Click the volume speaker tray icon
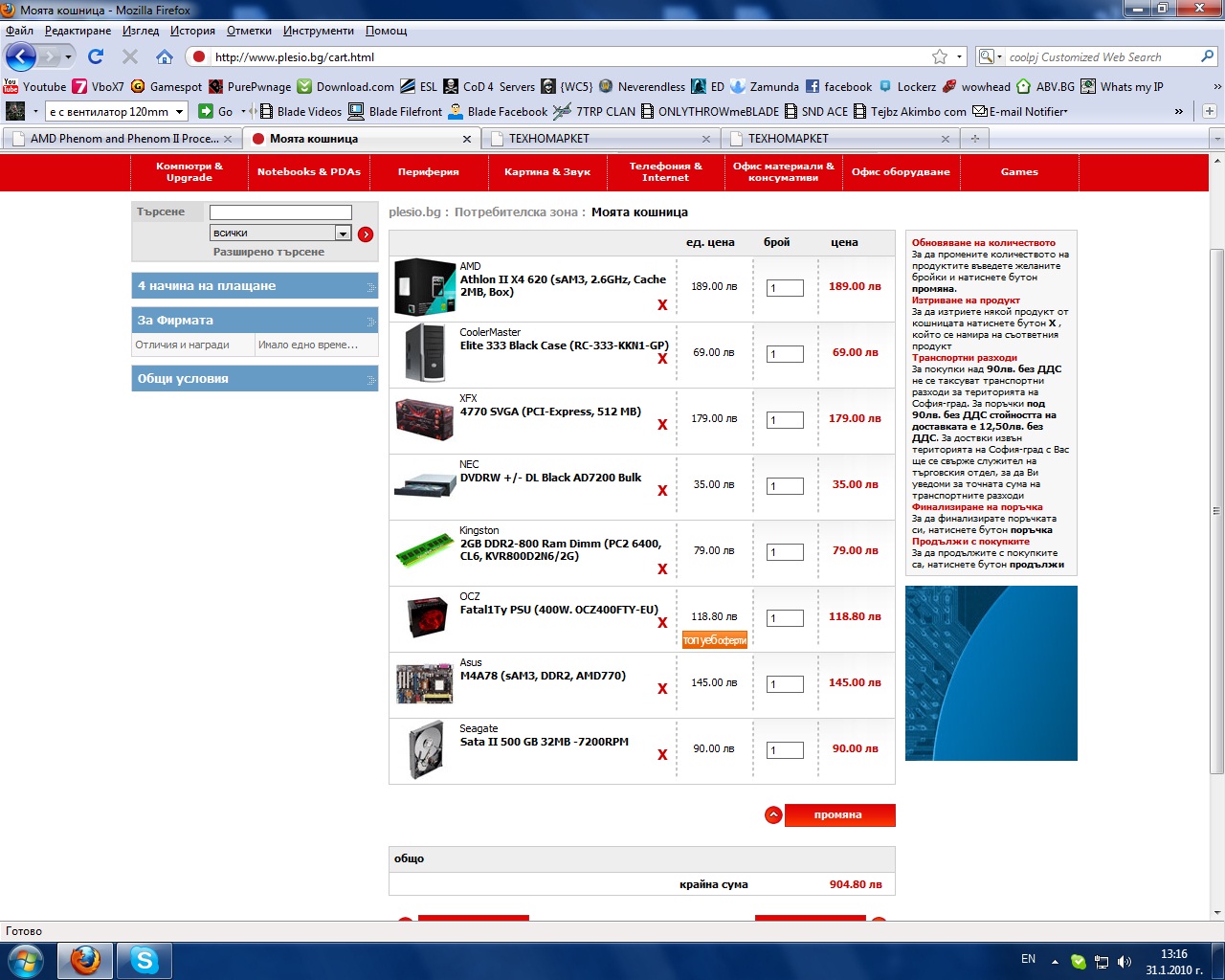This screenshot has height=980, width=1225. [x=1125, y=961]
